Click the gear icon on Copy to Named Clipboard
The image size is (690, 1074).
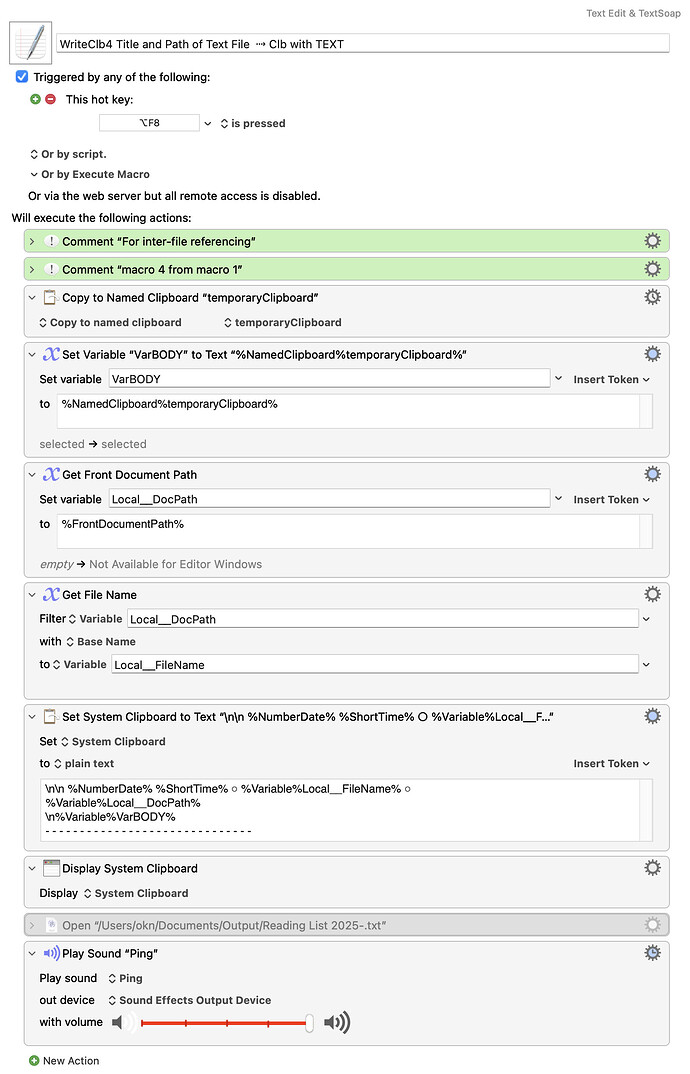[652, 296]
